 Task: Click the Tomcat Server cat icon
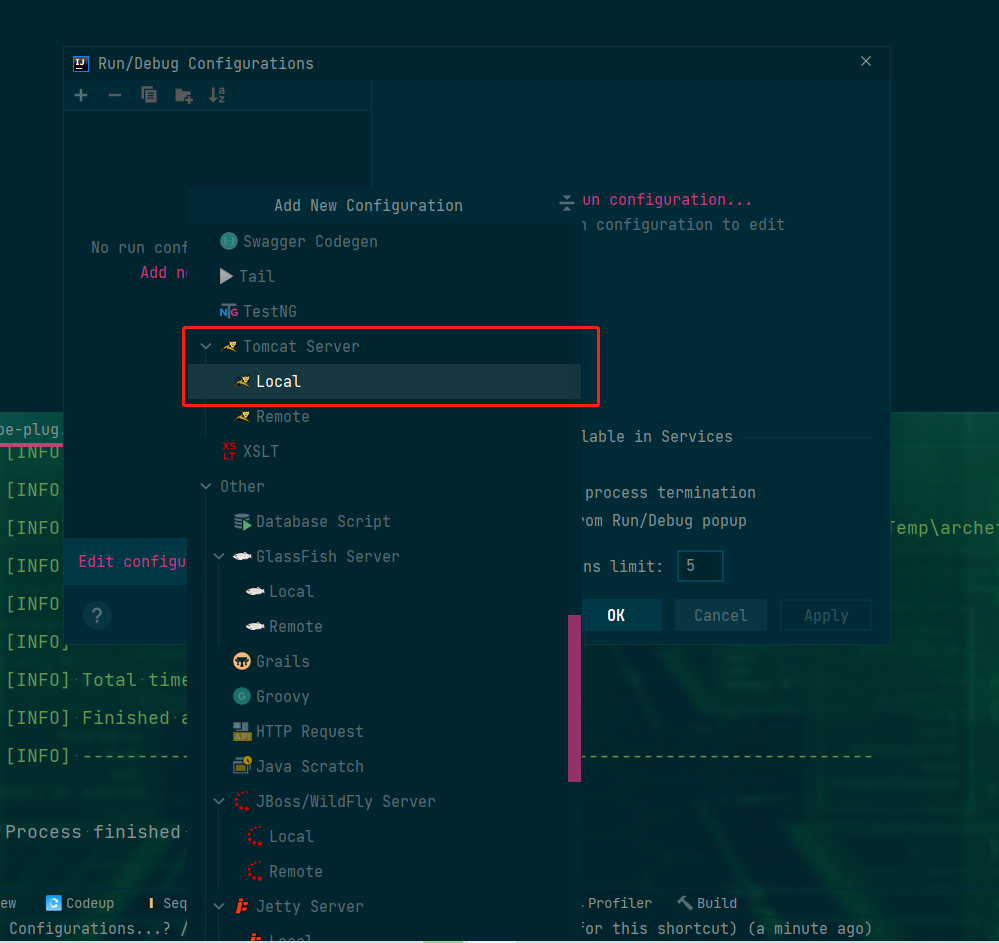[x=229, y=347]
